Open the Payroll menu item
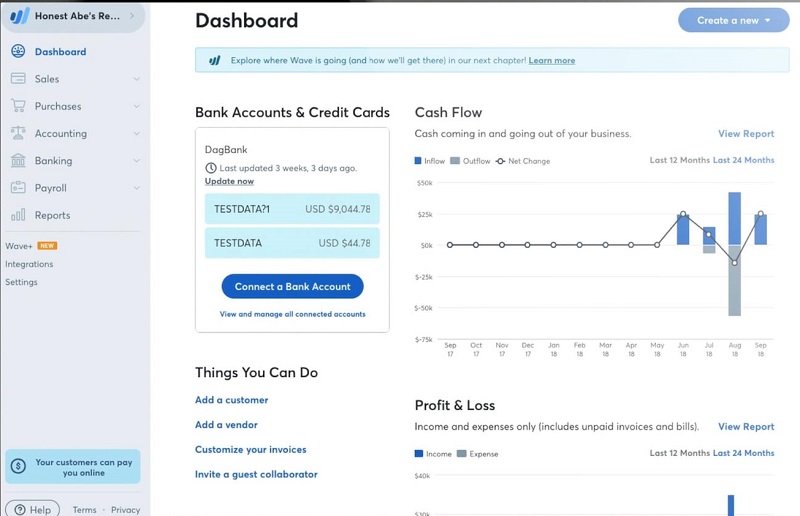Image resolution: width=800 pixels, height=516 pixels. (x=51, y=188)
